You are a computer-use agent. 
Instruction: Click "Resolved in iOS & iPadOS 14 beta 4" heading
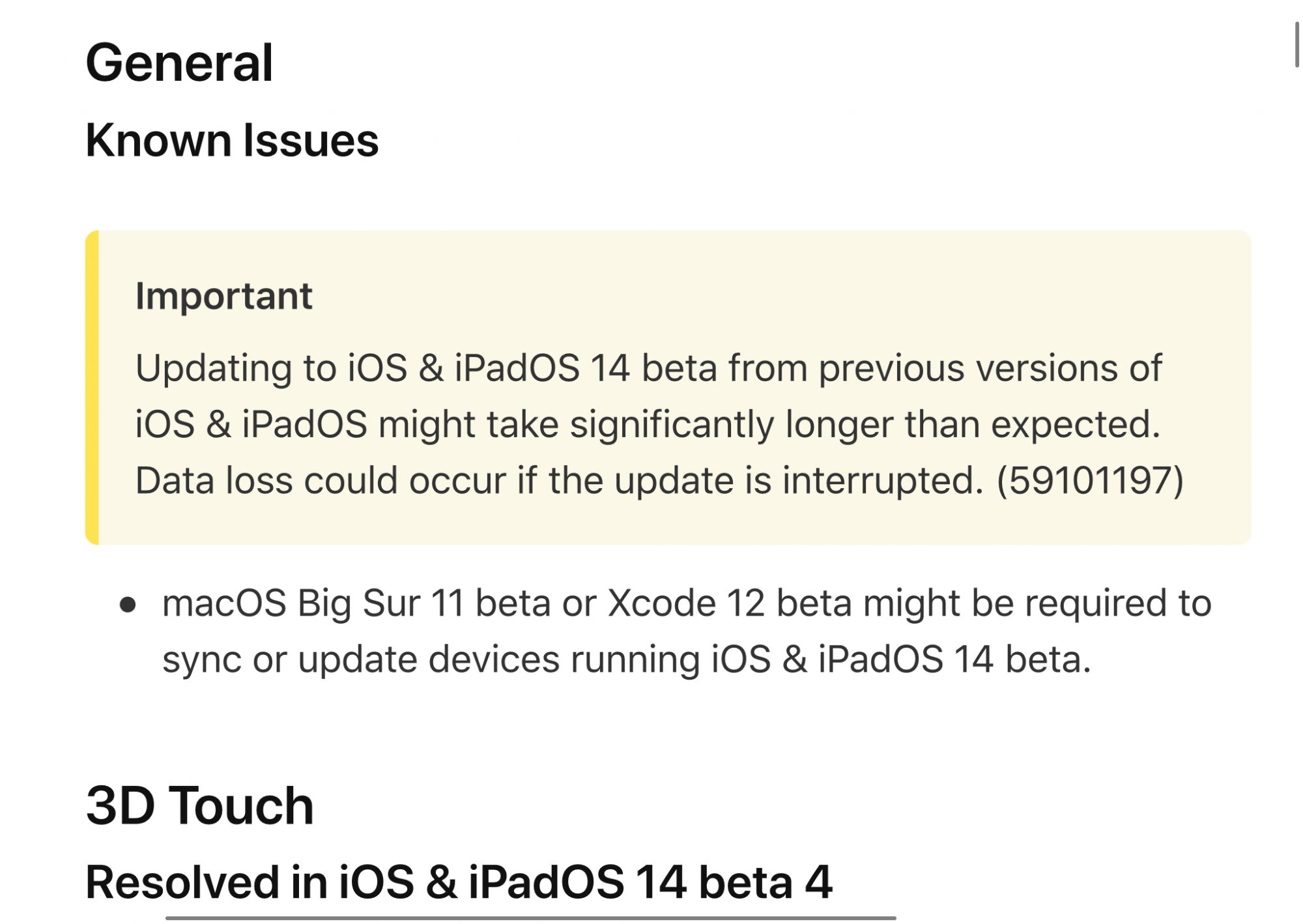point(459,882)
